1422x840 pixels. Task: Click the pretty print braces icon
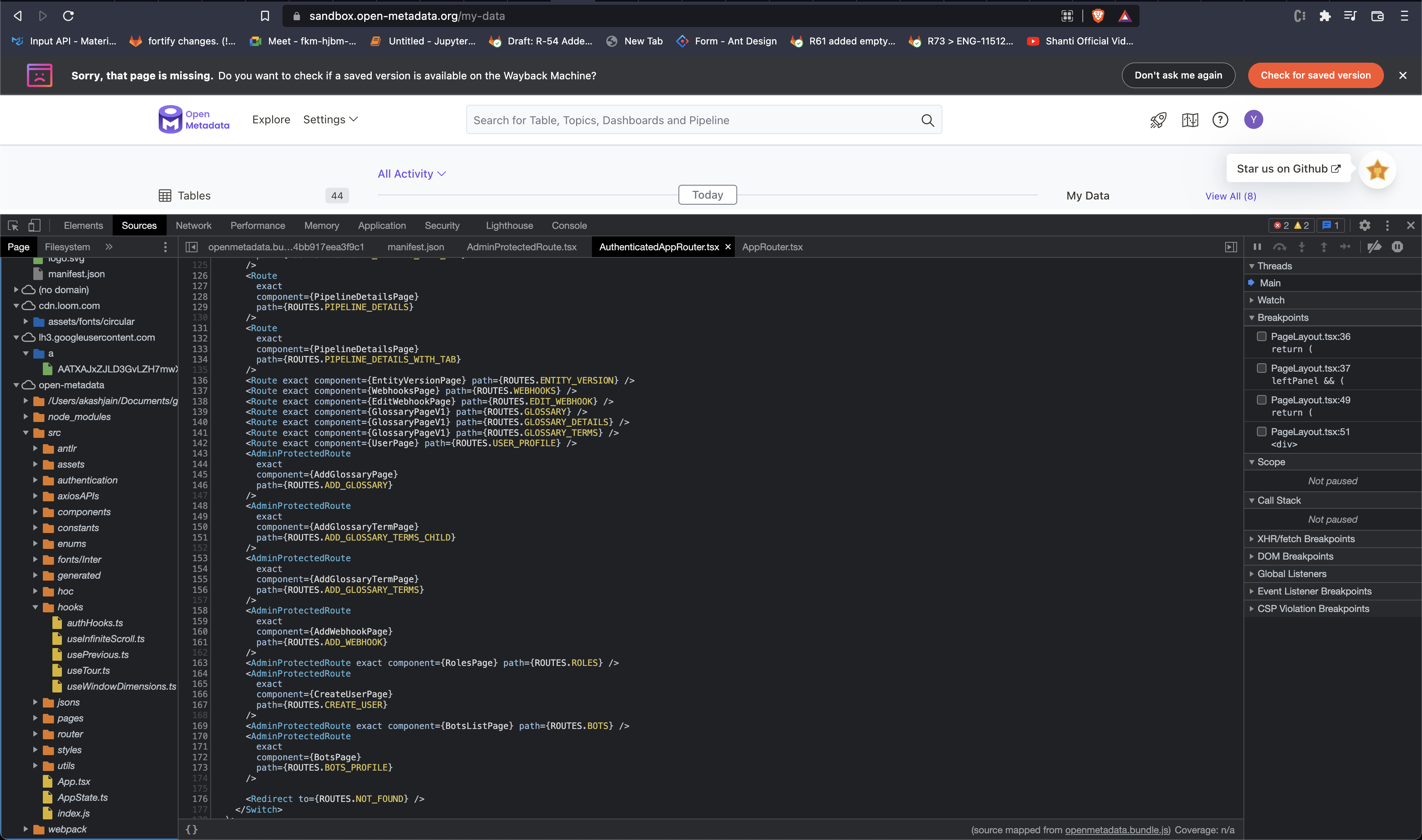click(192, 829)
